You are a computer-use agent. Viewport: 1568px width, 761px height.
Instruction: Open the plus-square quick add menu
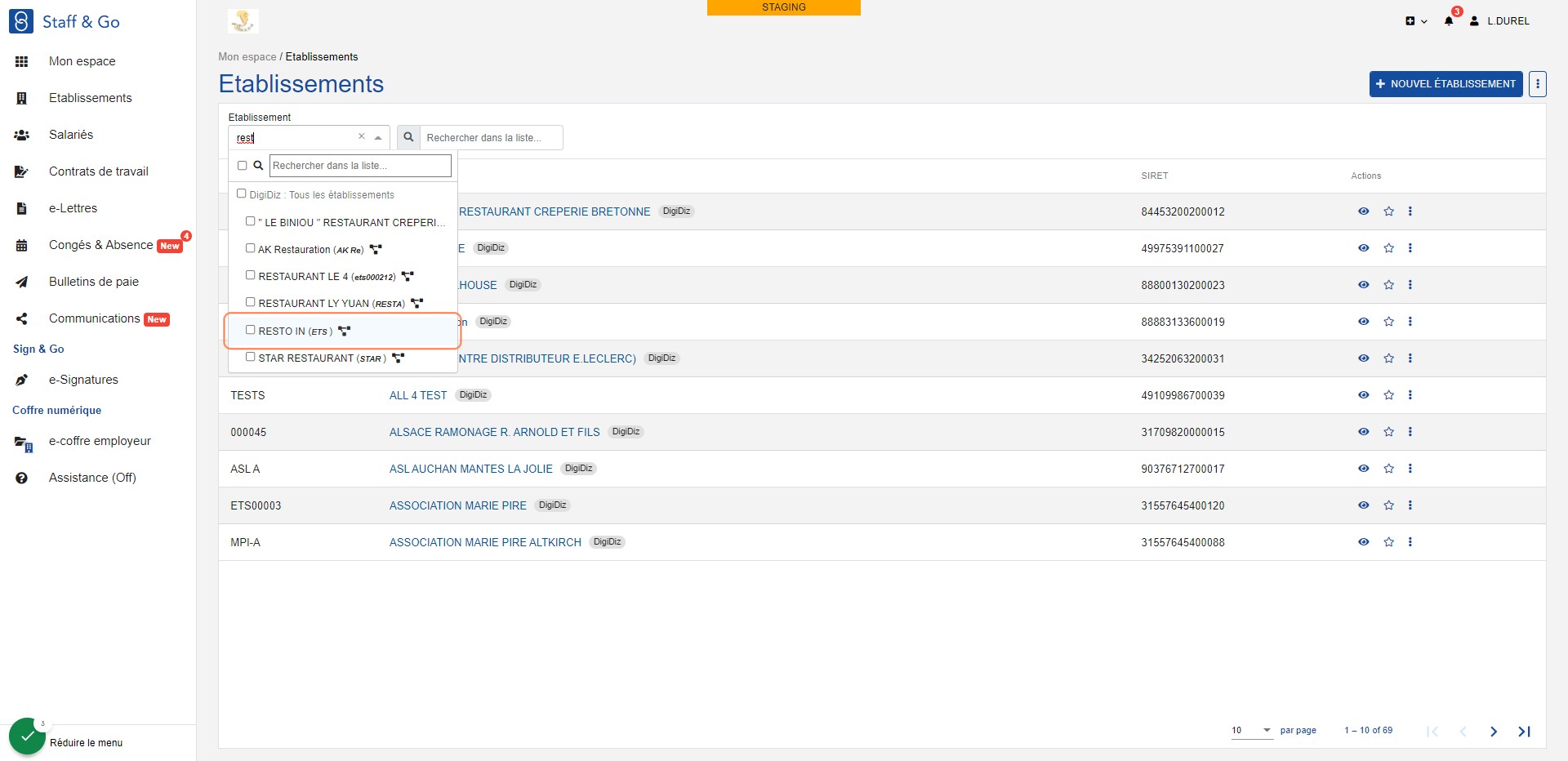point(1415,21)
